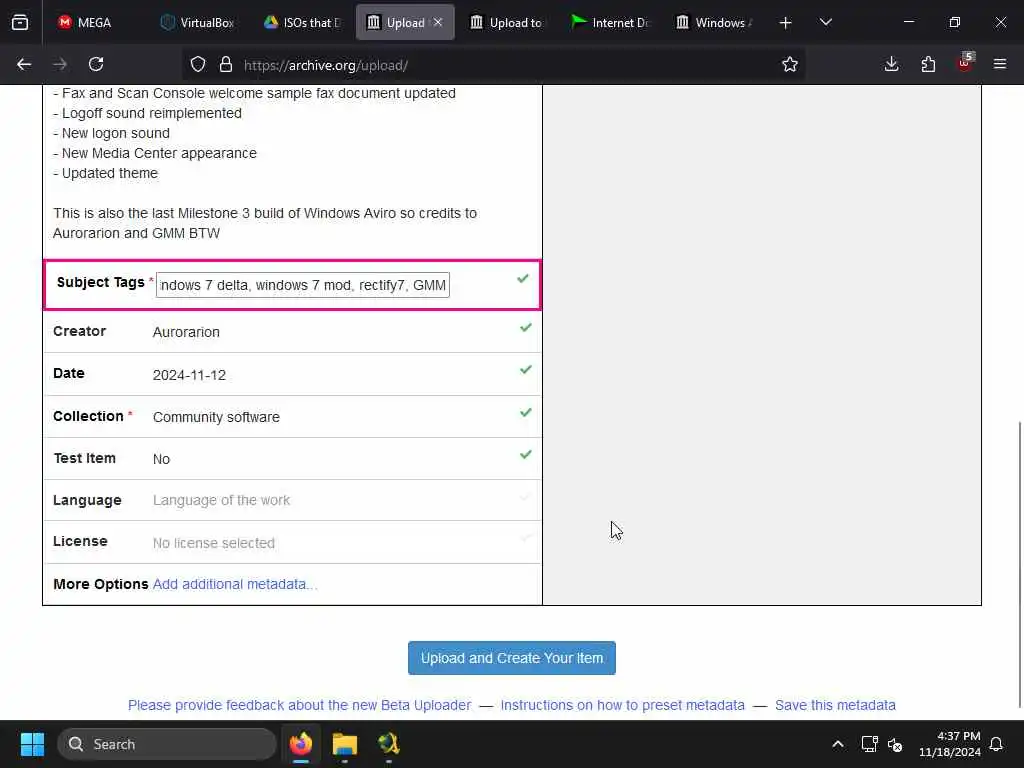Switch to the MEGA tab
Viewport: 1024px width, 768px height.
tap(84, 23)
